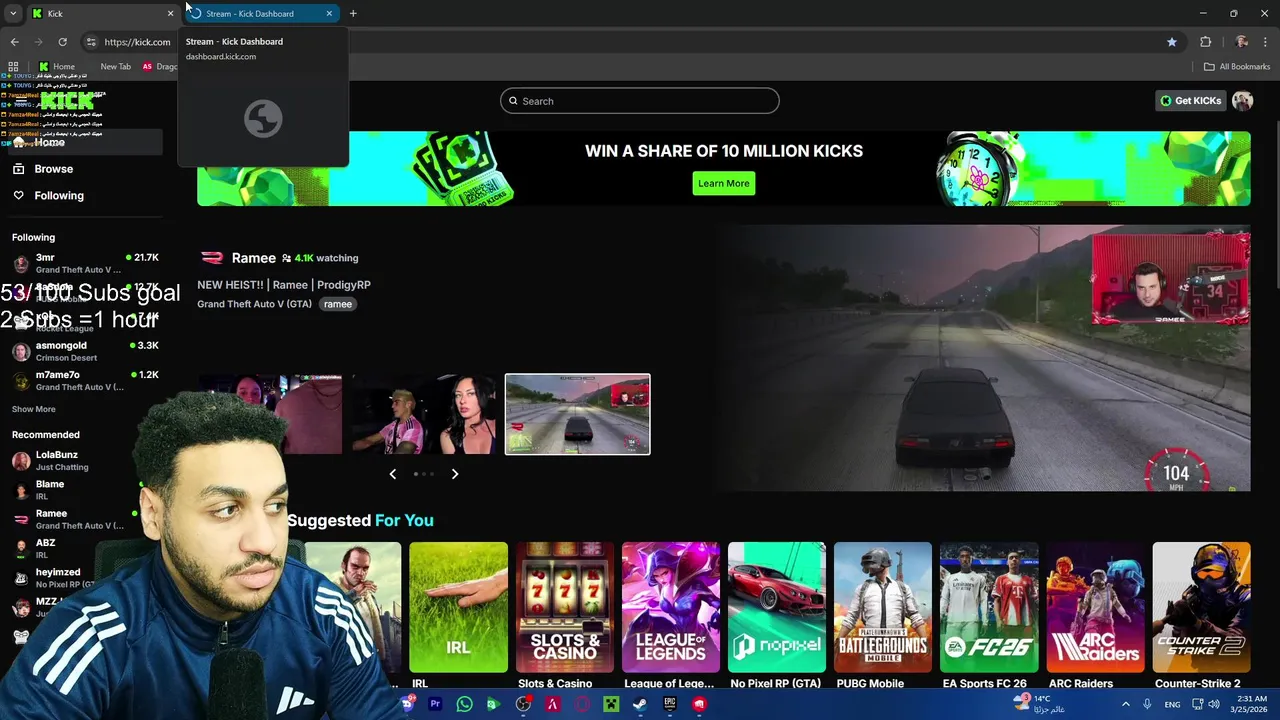Viewport: 1280px width, 720px height.
Task: Open asmongold channel in sidebar
Action: pyautogui.click(x=85, y=351)
